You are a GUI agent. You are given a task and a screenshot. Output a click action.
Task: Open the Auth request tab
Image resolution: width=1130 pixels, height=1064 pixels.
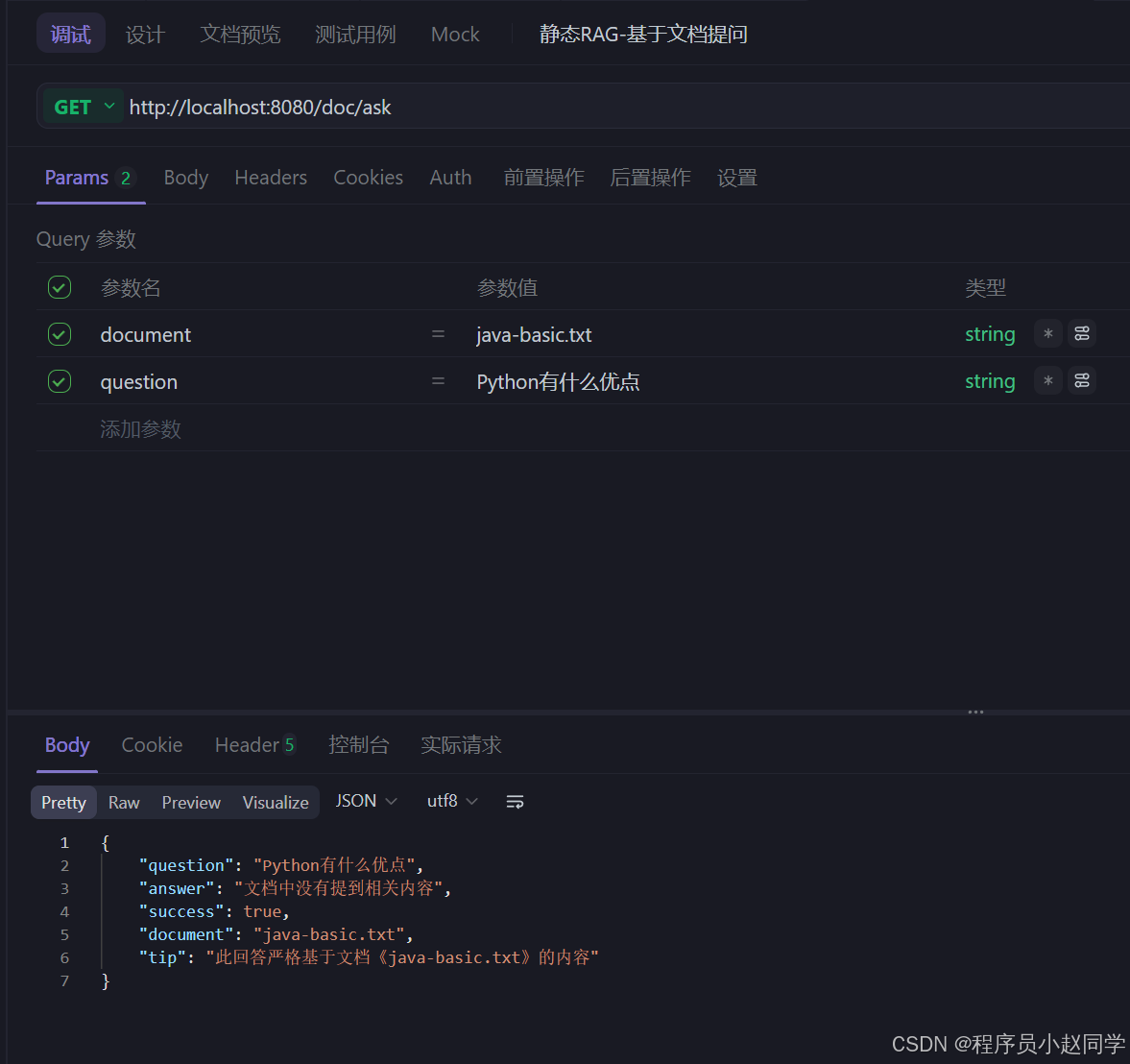point(450,178)
